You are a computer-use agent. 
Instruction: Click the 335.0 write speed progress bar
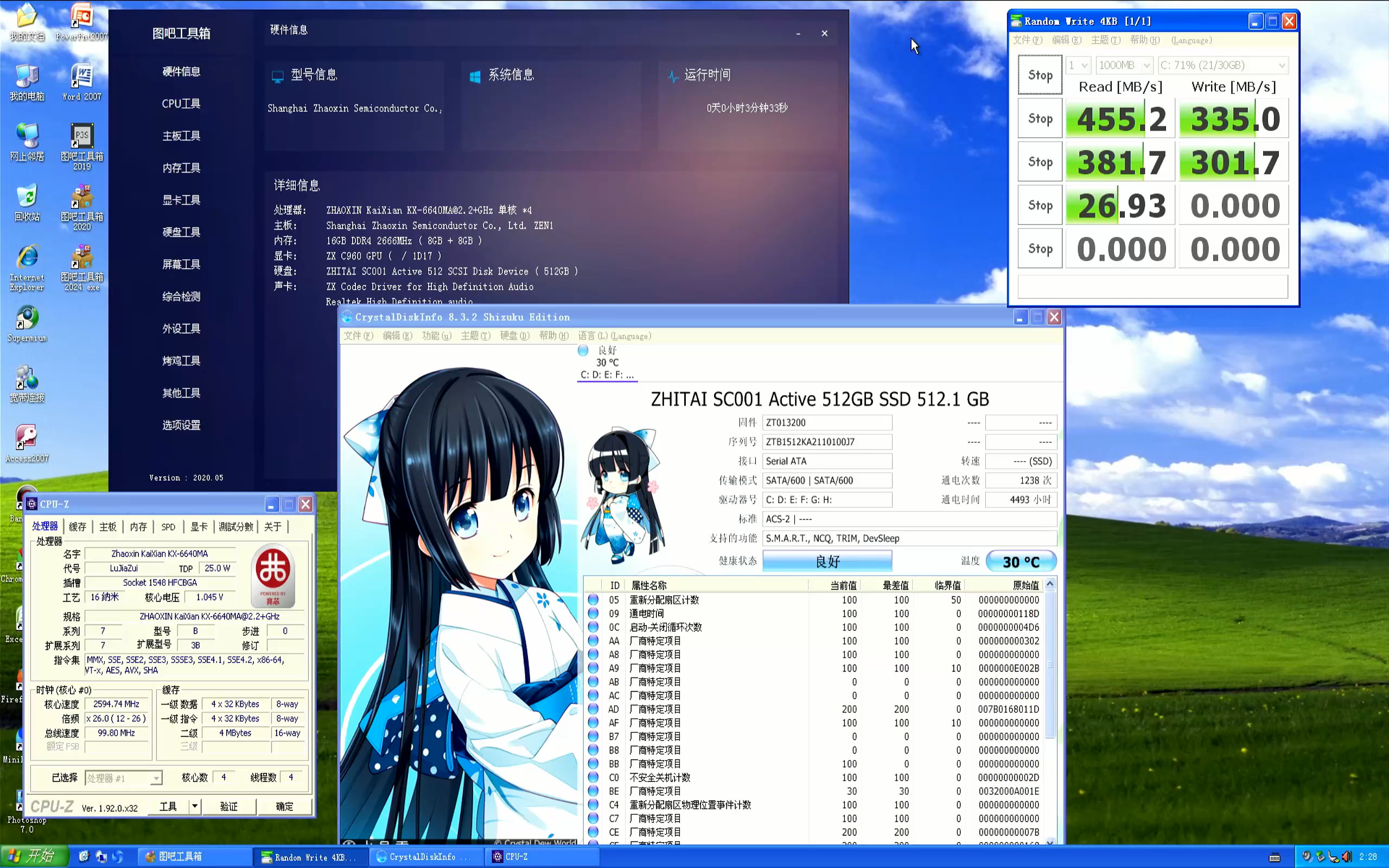1233,118
